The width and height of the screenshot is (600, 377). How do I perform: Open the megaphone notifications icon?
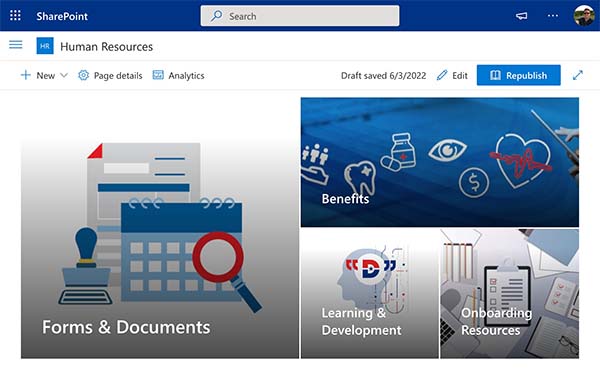click(x=521, y=16)
